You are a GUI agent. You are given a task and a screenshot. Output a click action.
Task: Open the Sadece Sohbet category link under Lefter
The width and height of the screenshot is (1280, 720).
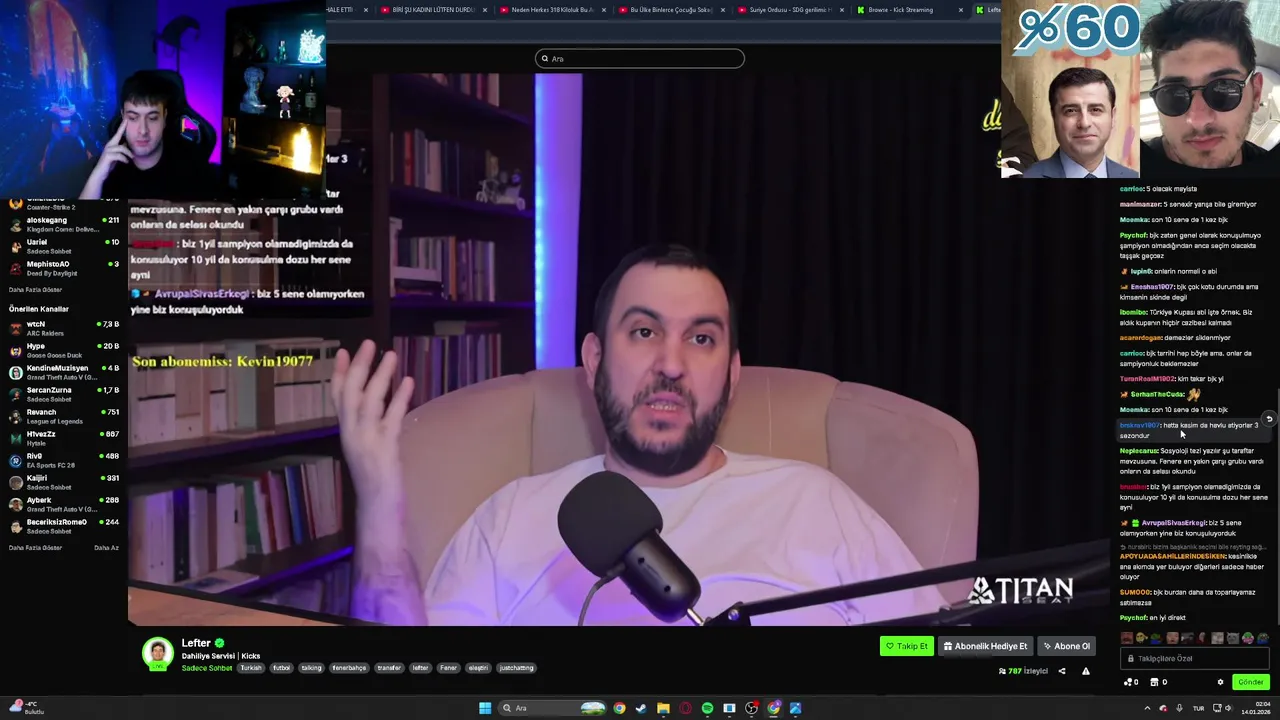click(x=207, y=668)
